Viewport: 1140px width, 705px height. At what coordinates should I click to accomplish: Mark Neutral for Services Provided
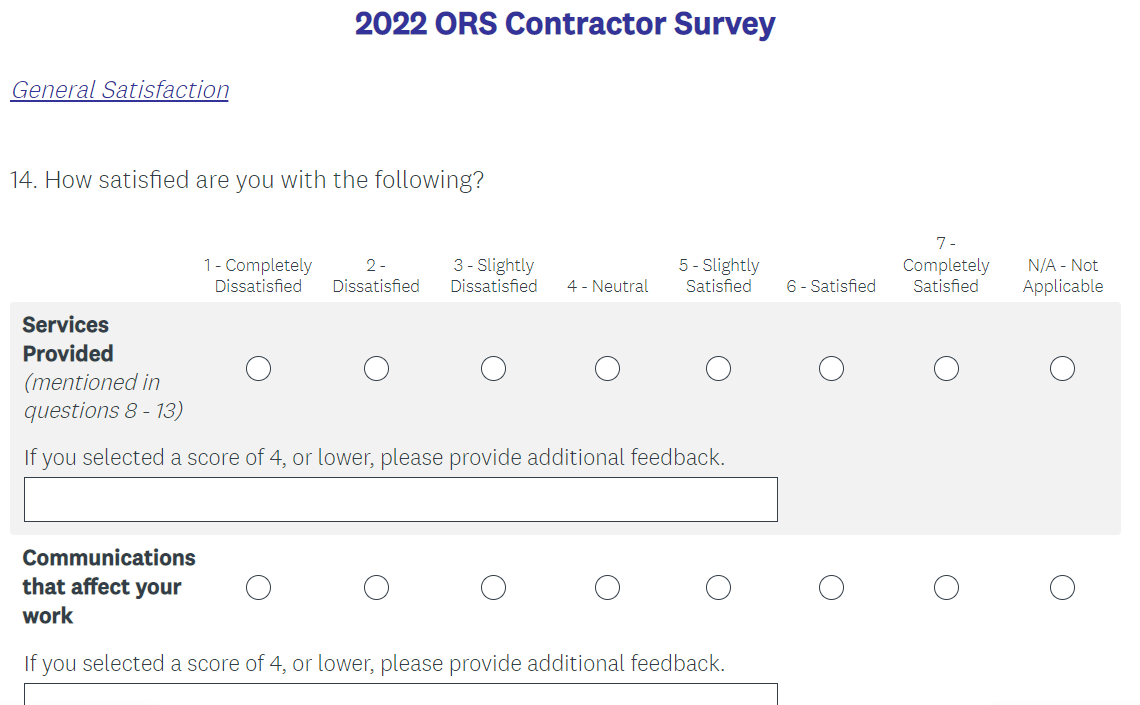(607, 369)
